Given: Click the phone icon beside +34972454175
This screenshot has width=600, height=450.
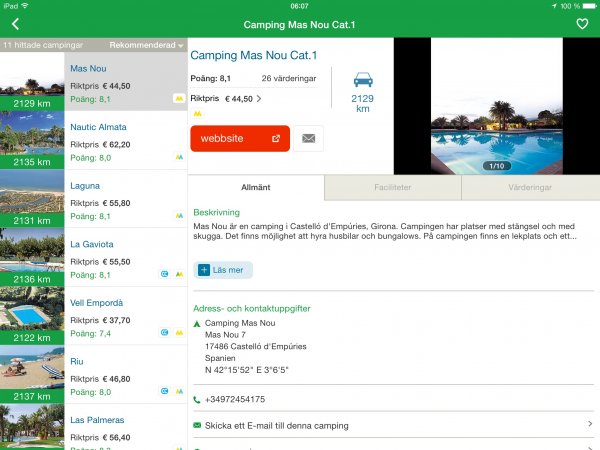Looking at the screenshot, I should [x=197, y=399].
